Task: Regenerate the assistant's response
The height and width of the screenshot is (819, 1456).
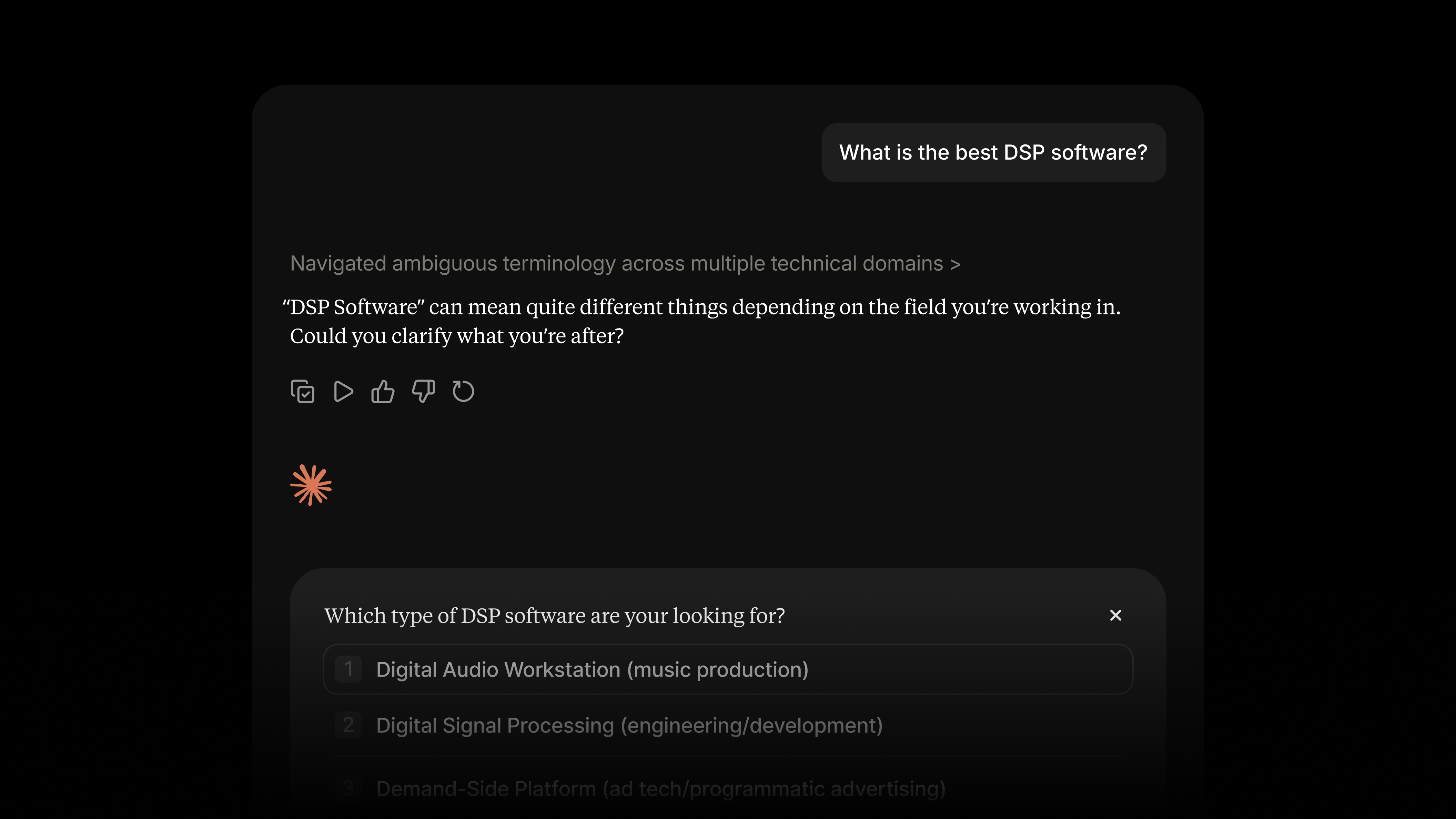Action: pos(463,391)
